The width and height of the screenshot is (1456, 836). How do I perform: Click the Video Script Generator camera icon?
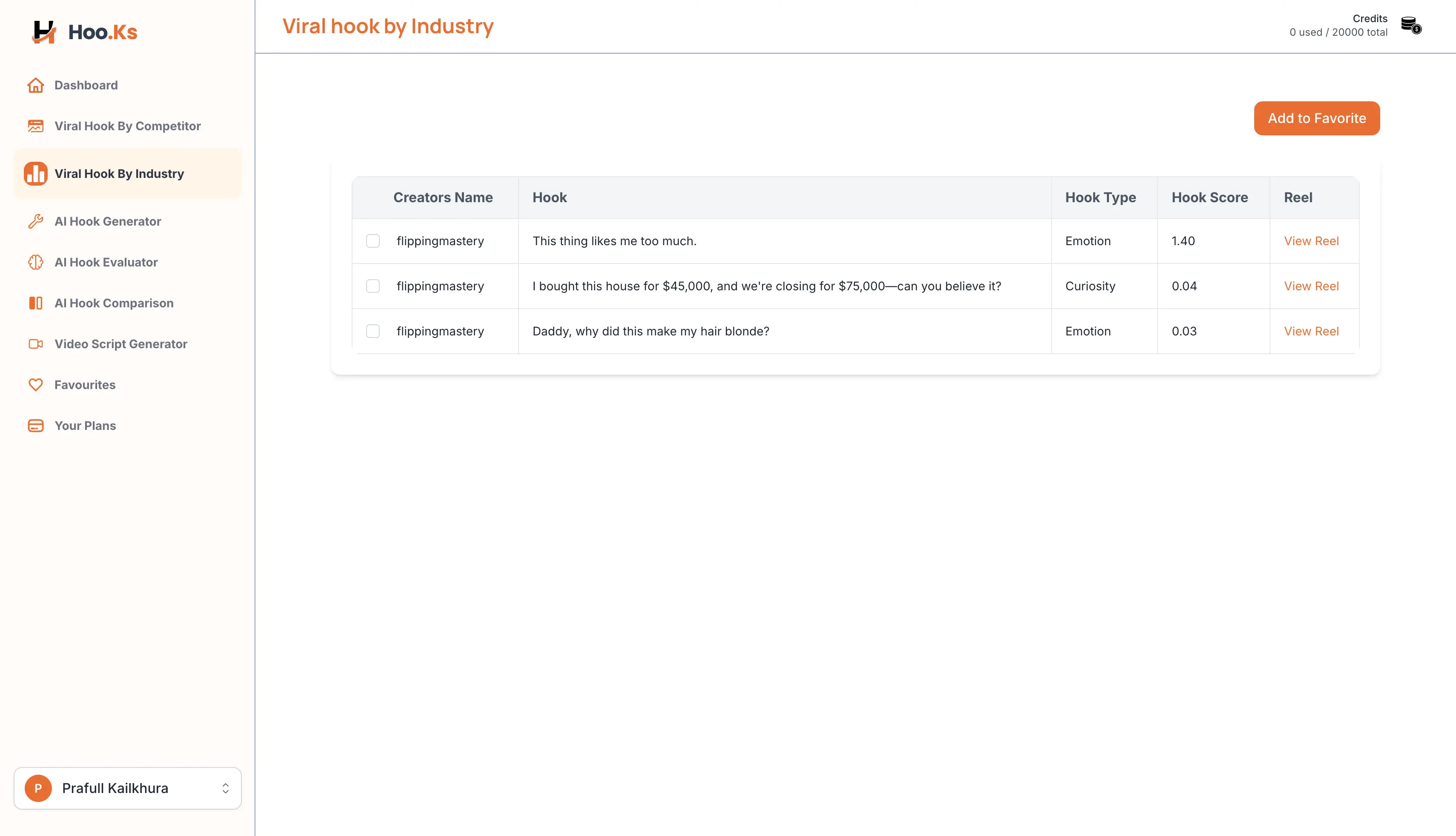(36, 344)
